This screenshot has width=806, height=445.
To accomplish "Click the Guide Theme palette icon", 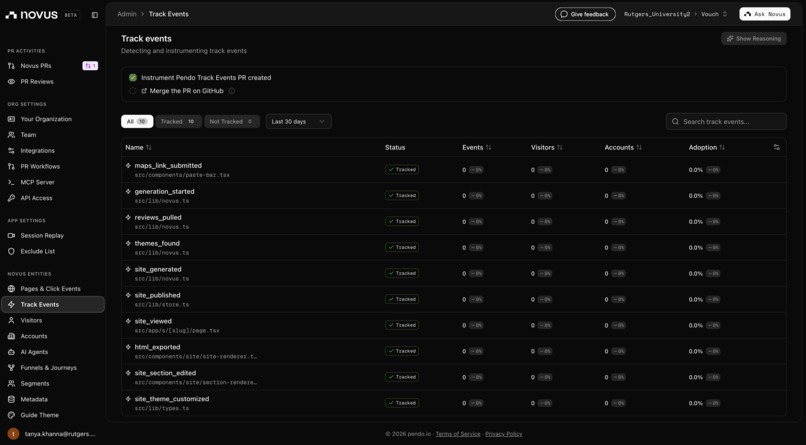I will [x=11, y=415].
